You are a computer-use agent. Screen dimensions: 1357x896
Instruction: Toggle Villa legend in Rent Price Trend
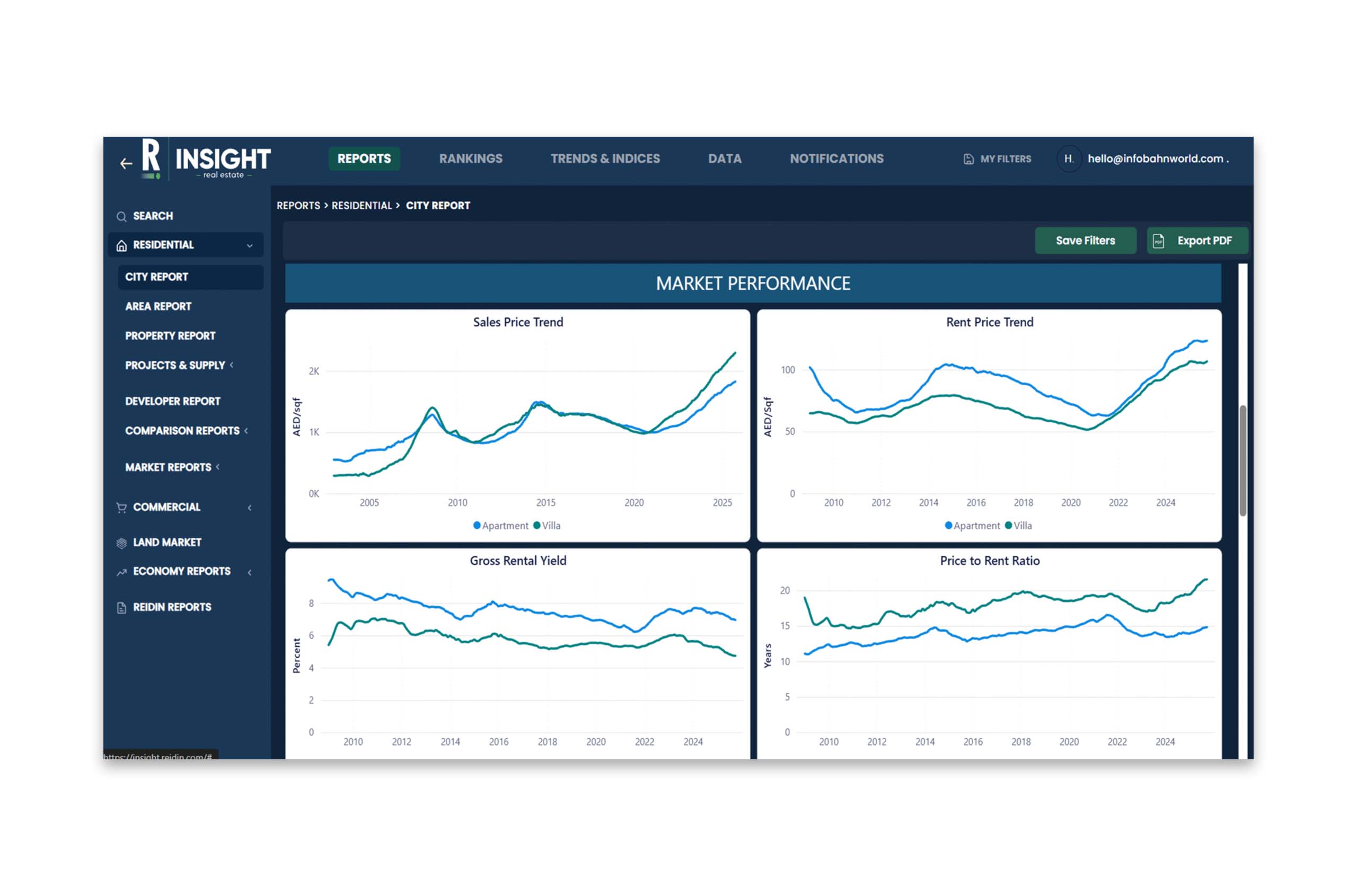tap(1018, 526)
